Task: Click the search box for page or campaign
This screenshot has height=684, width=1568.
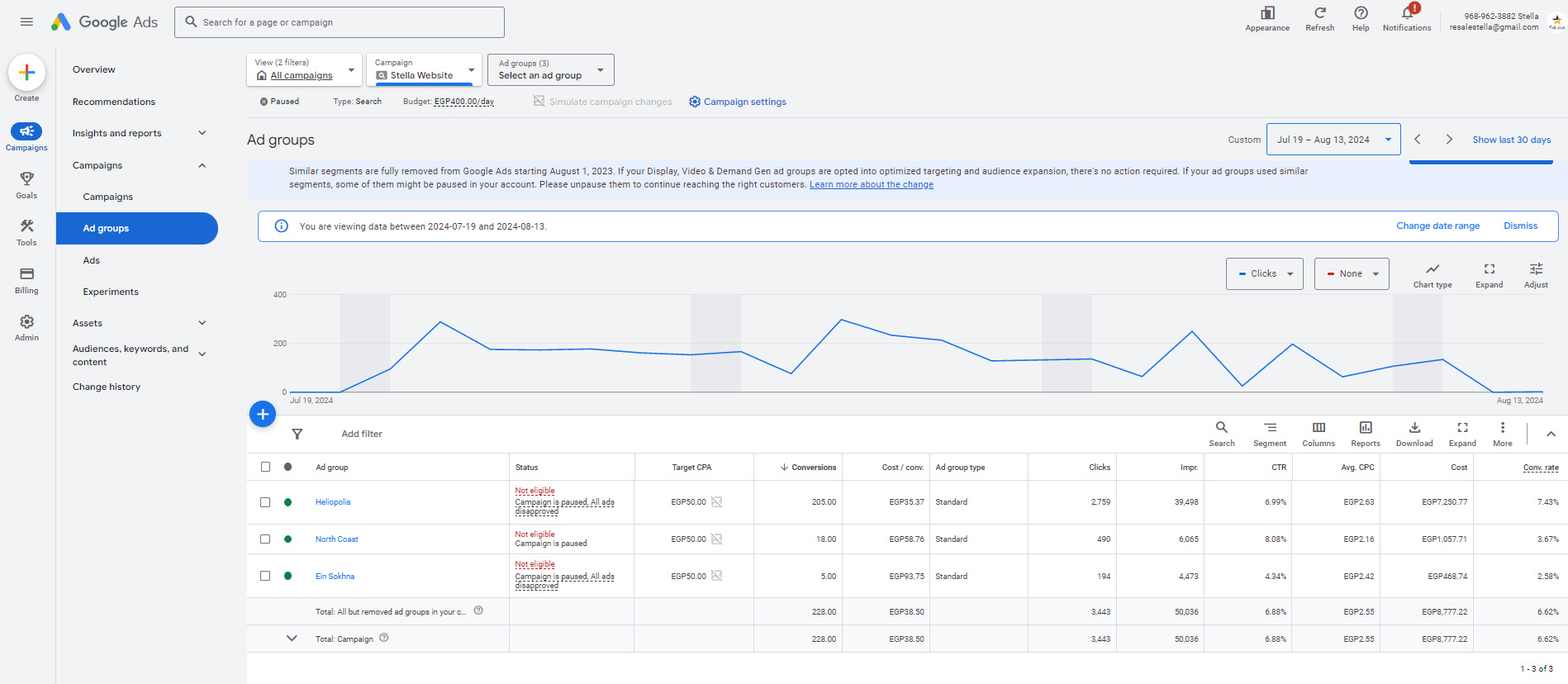Action: (340, 22)
